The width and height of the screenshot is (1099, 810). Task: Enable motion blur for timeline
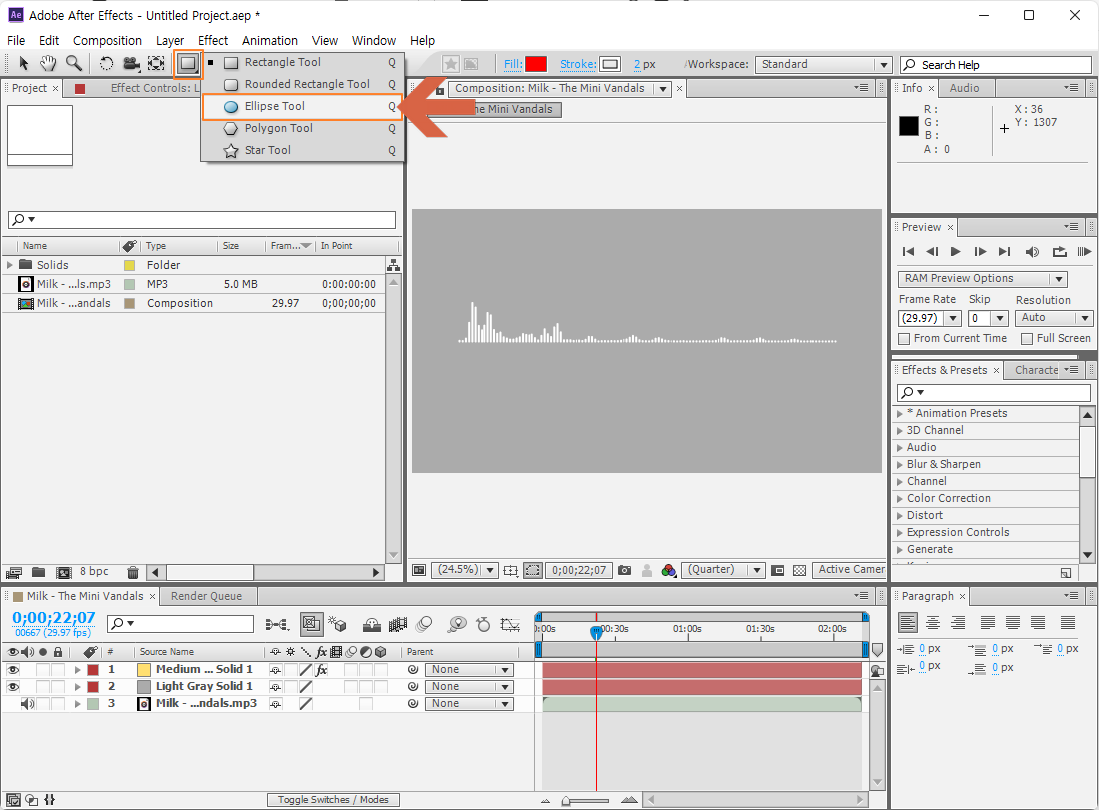point(424,624)
